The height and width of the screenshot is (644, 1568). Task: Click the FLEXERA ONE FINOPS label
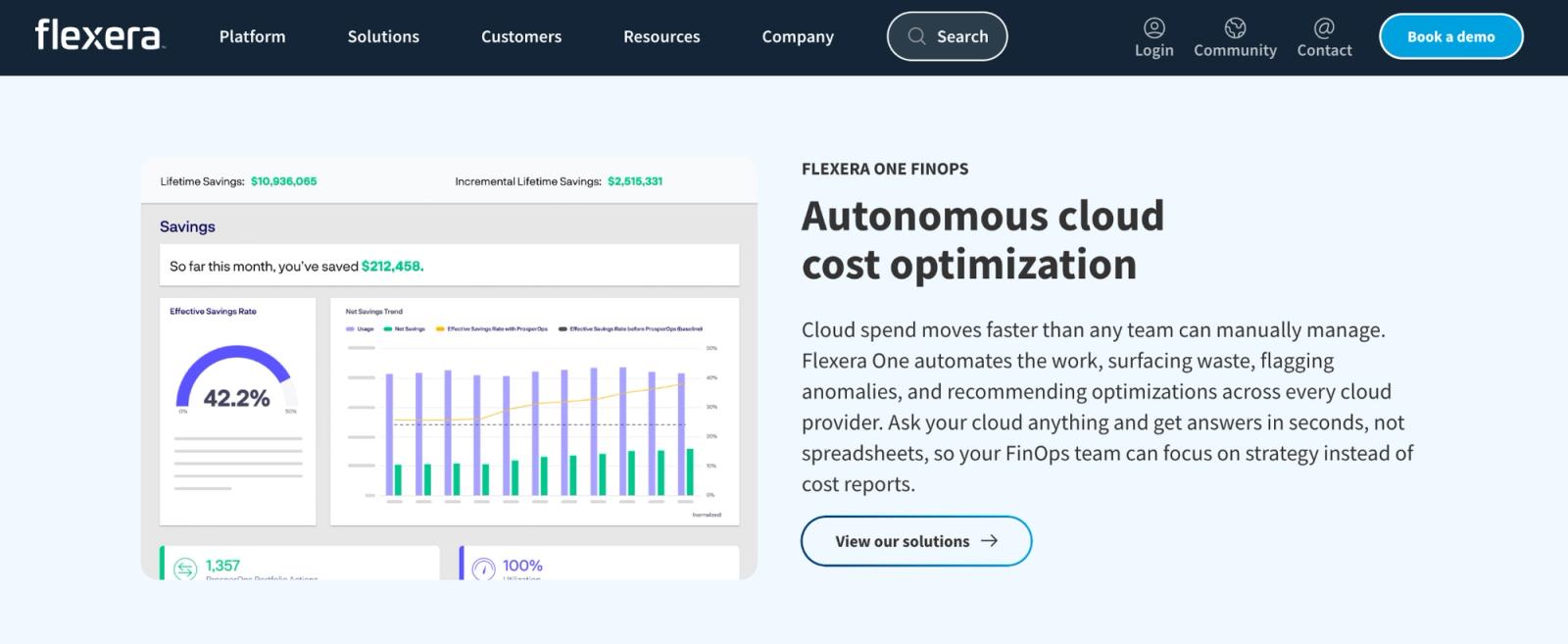pyautogui.click(x=885, y=169)
